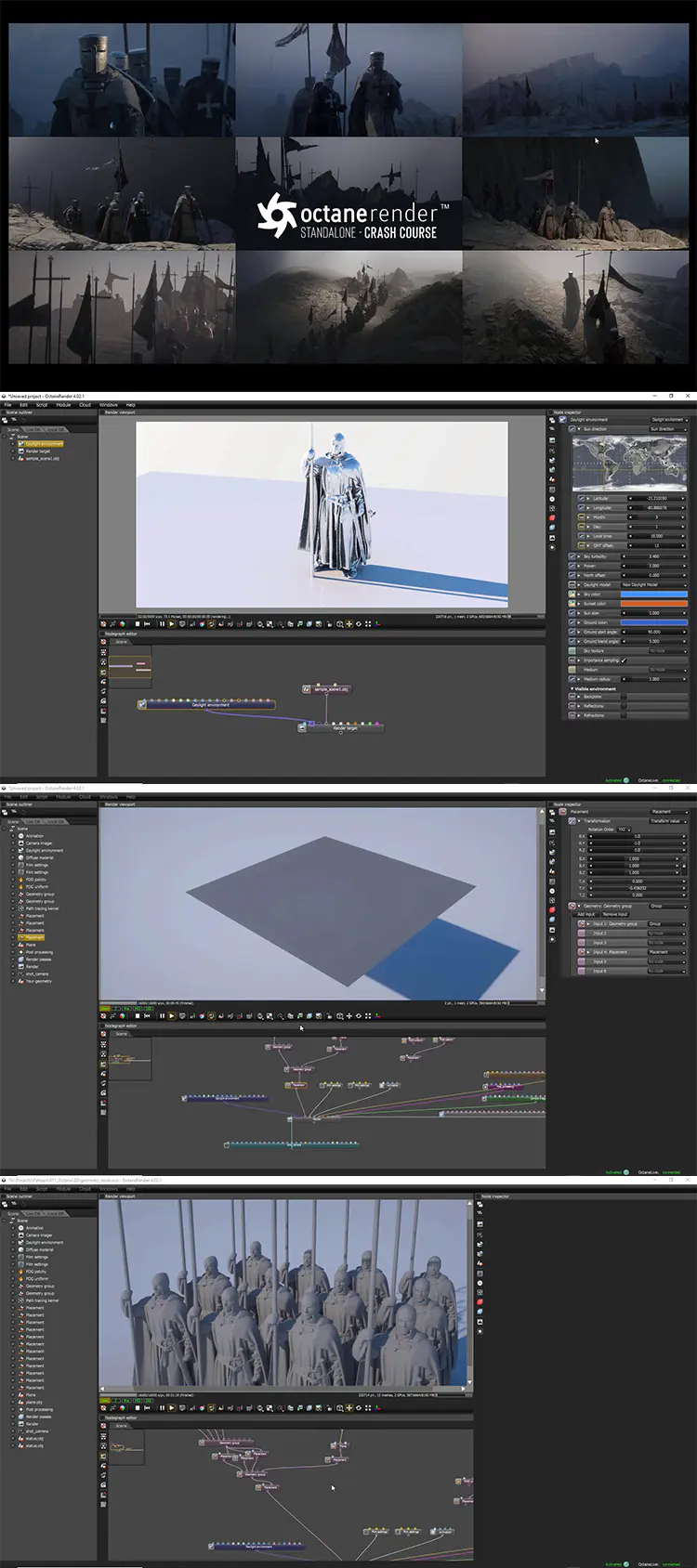The image size is (697, 1568).
Task: Select Your geometry in the plane scene outliner
Action: [39, 981]
